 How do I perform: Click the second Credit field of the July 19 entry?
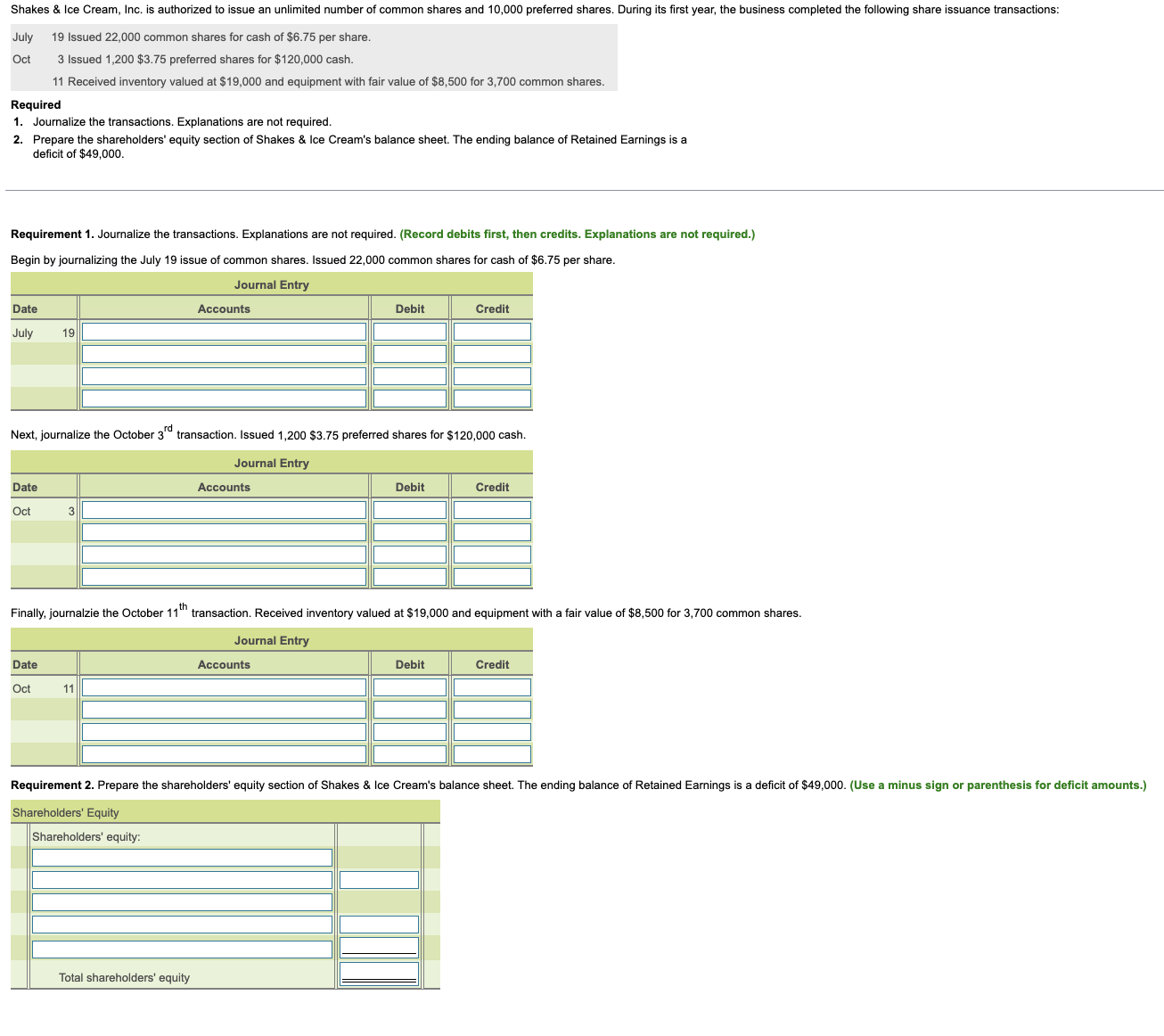pyautogui.click(x=491, y=353)
